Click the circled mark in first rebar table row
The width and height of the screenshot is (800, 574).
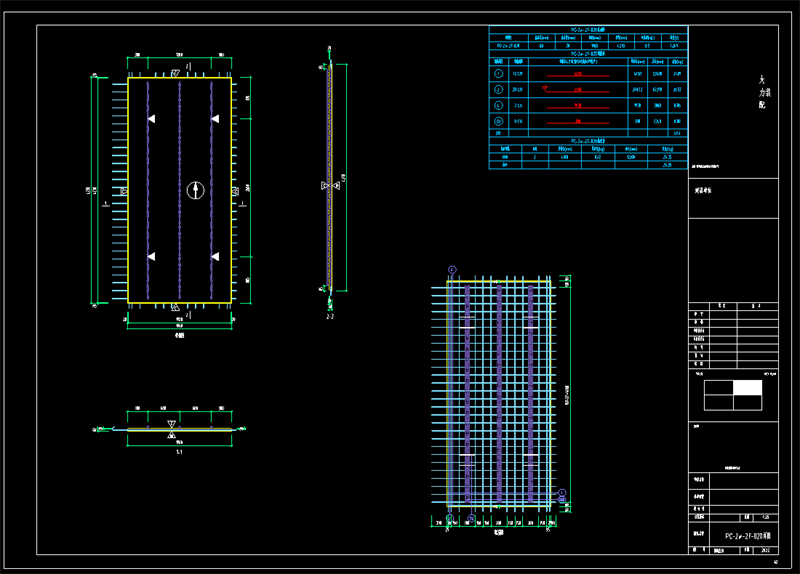498,73
